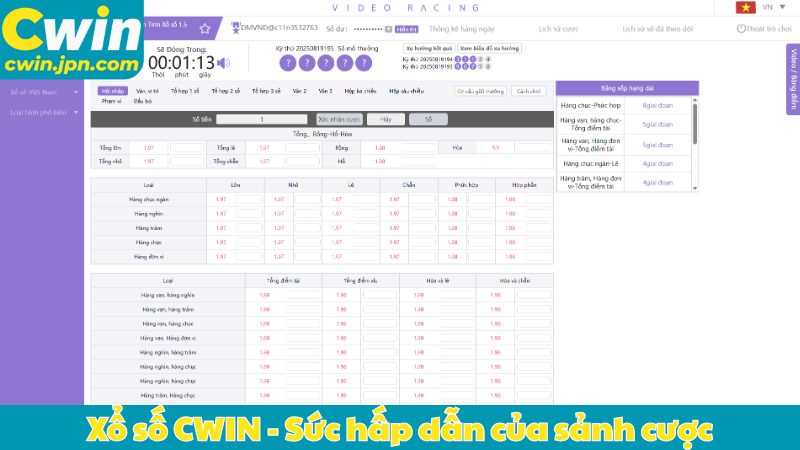Click the last purple question-mark result ball
800x450 pixels.
[x=365, y=63]
